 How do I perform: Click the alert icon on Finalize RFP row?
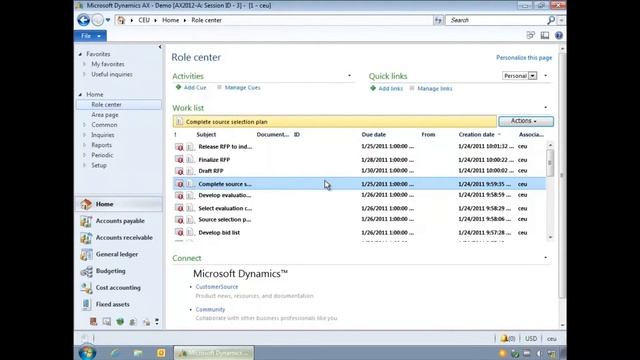pyautogui.click(x=179, y=160)
